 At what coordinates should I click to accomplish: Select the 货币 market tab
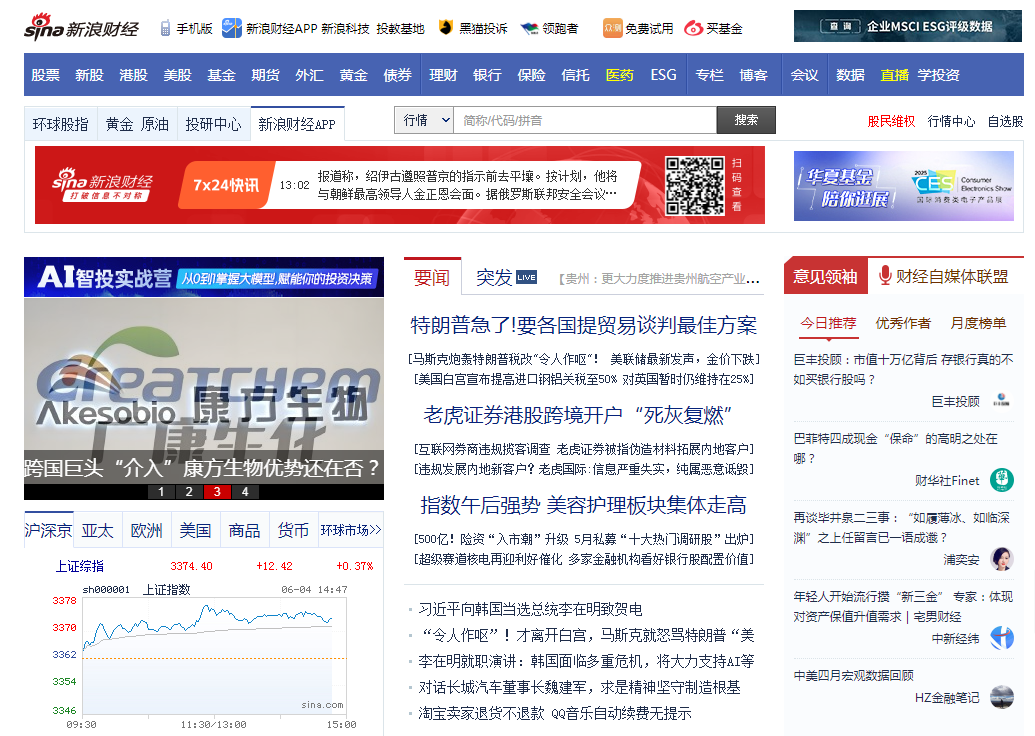293,530
